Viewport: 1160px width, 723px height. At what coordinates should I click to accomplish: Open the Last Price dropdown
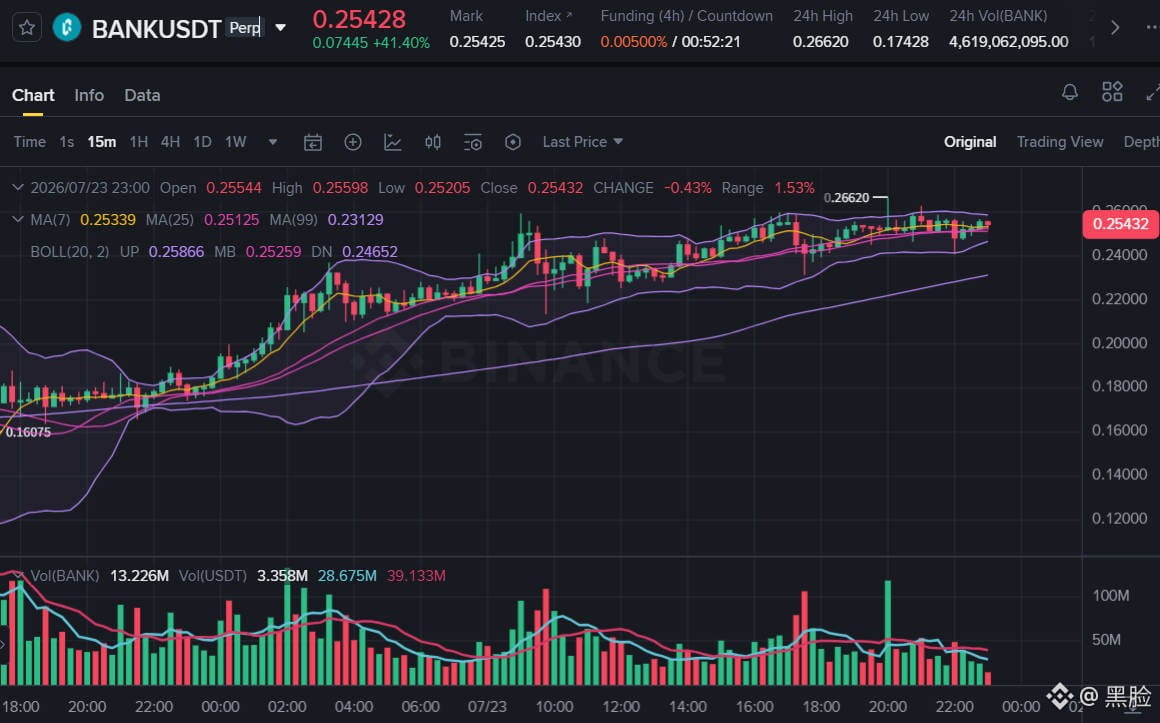582,142
